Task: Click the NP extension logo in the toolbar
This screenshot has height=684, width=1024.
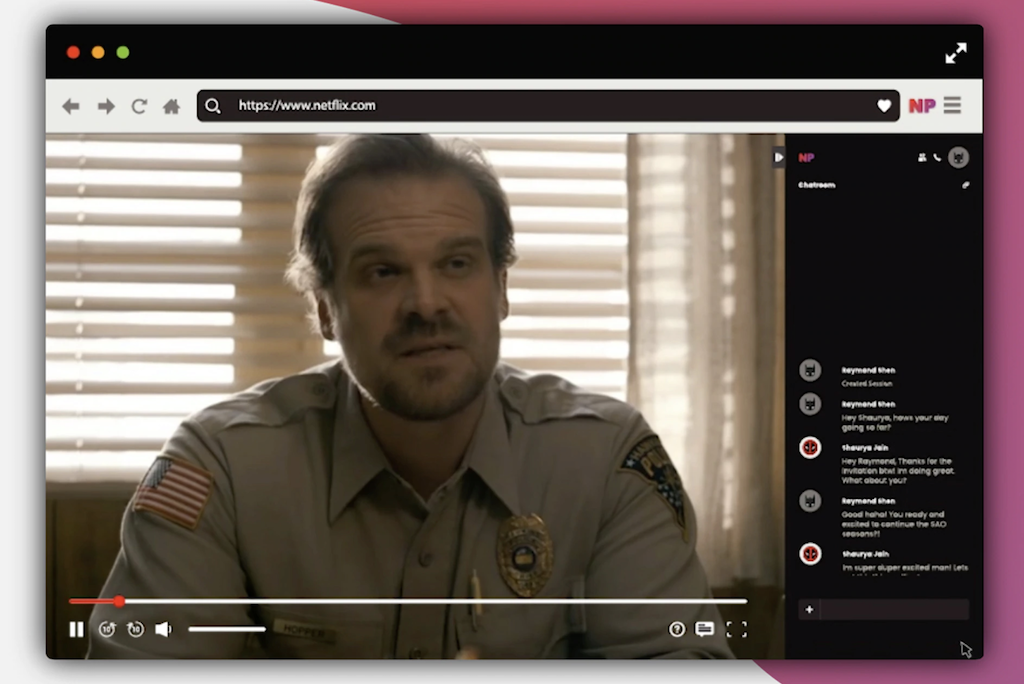Action: pyautogui.click(x=921, y=106)
